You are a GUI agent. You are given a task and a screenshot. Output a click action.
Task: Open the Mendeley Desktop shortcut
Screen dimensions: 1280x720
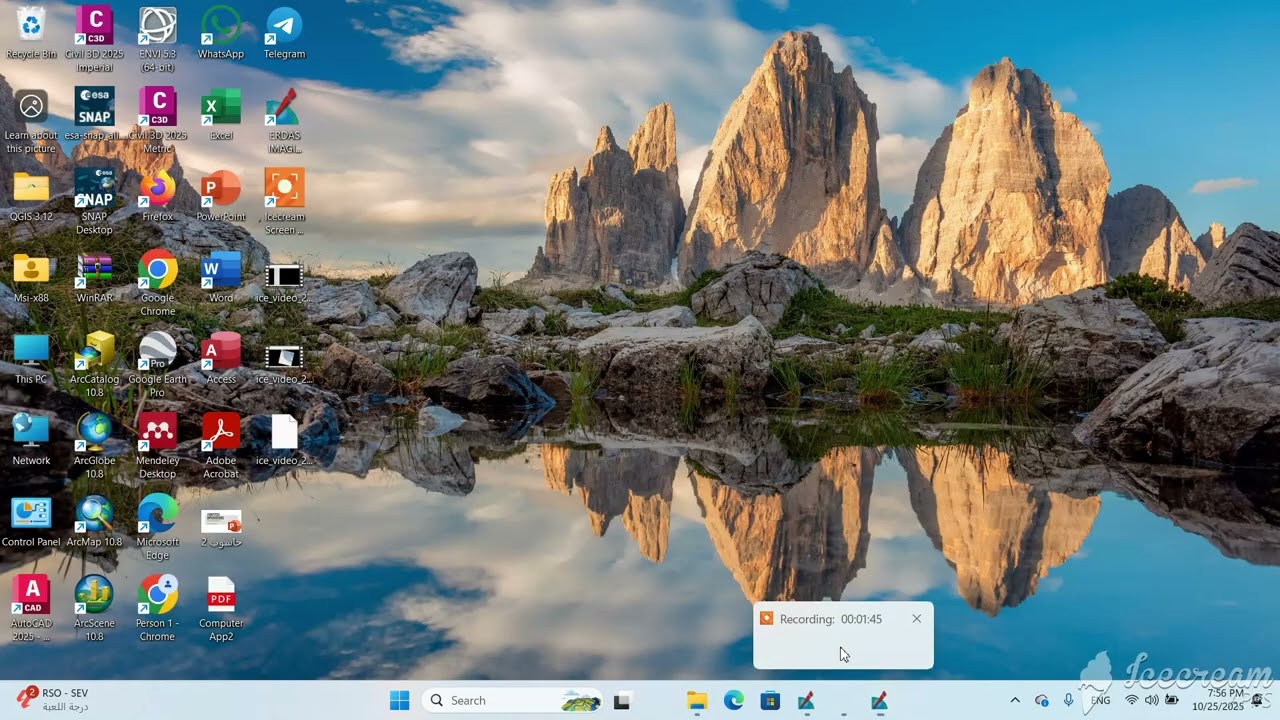pyautogui.click(x=157, y=446)
